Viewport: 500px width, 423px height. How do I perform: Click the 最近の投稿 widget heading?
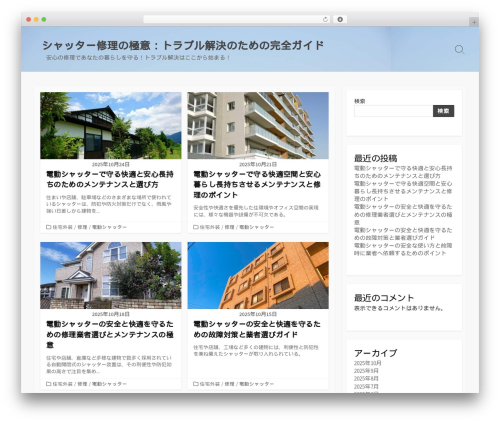point(375,158)
